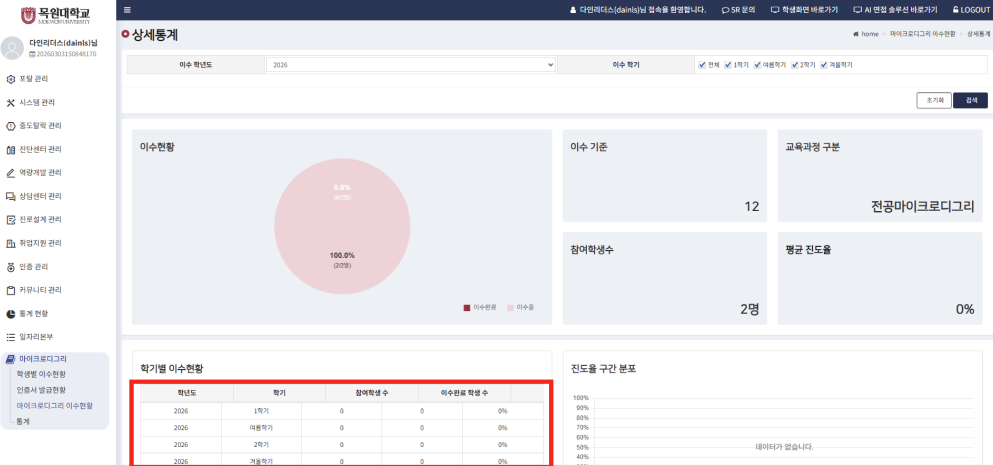Click the 이수율 legend color swatch
Image resolution: width=993 pixels, height=466 pixels.
(x=510, y=307)
